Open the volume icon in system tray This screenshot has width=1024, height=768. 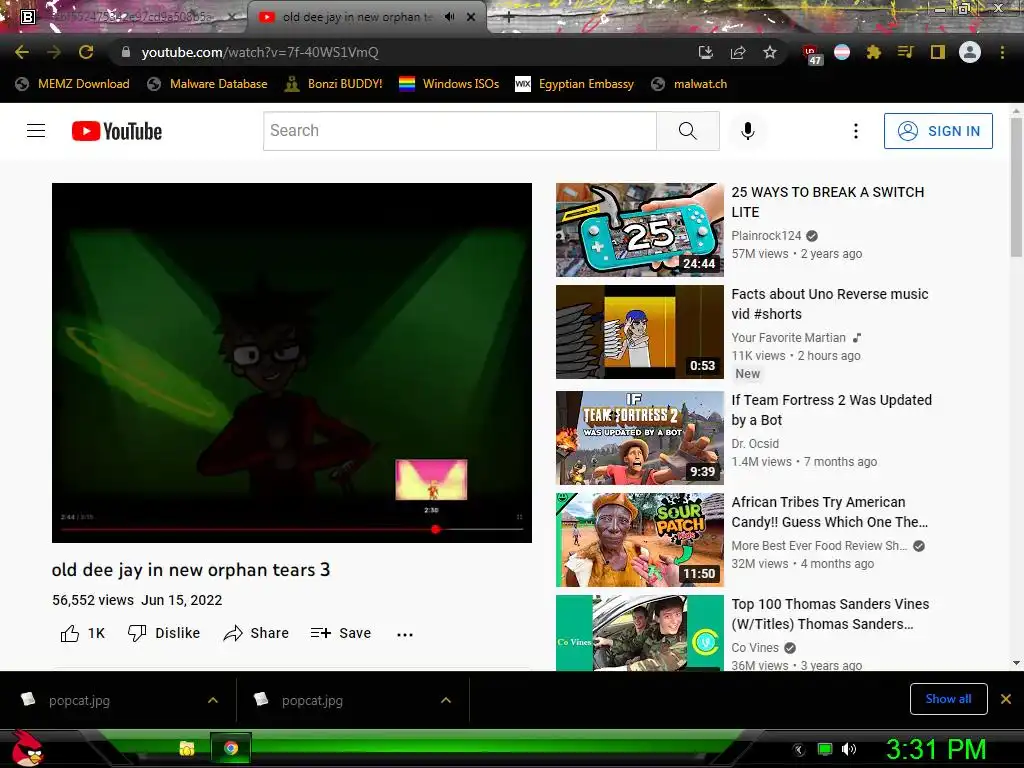848,749
